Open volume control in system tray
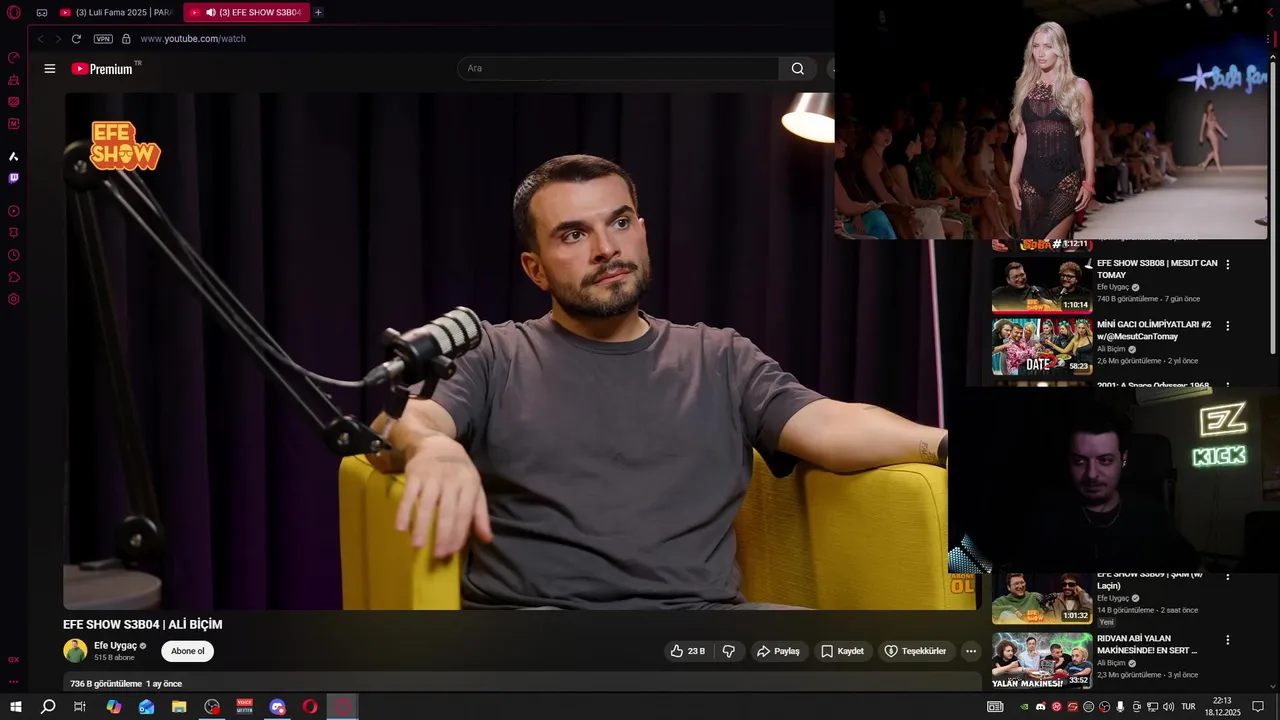 1168,707
